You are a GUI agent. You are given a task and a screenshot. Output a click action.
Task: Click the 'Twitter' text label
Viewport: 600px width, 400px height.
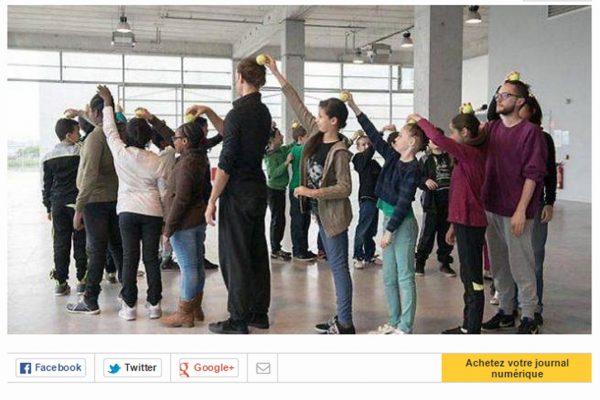[140, 367]
